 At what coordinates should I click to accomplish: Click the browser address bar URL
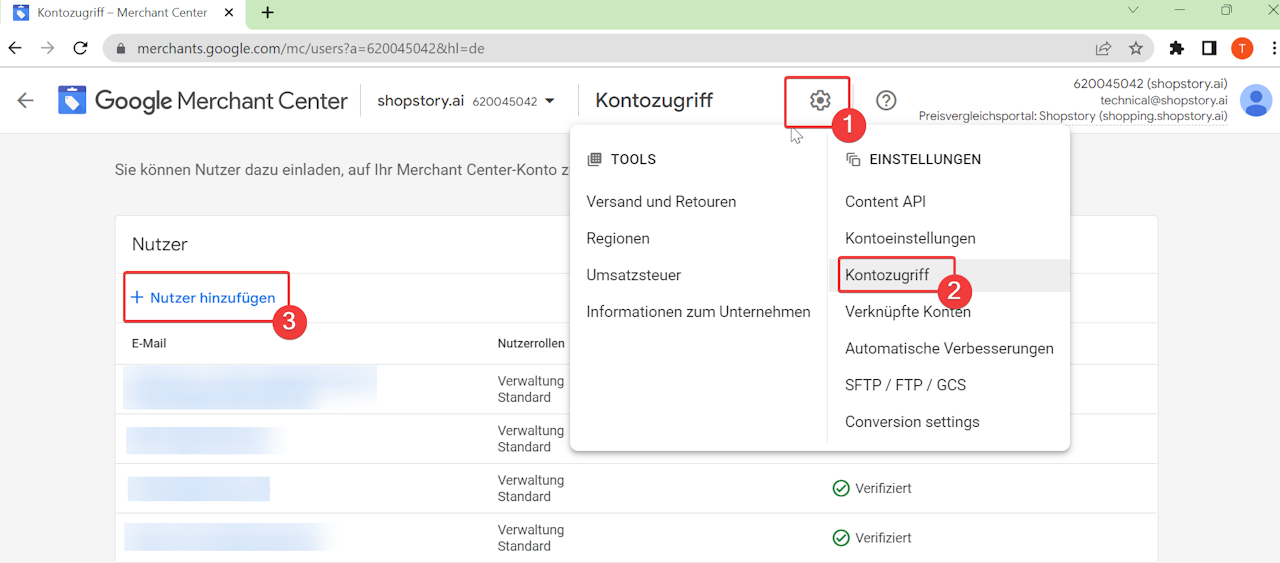[310, 48]
